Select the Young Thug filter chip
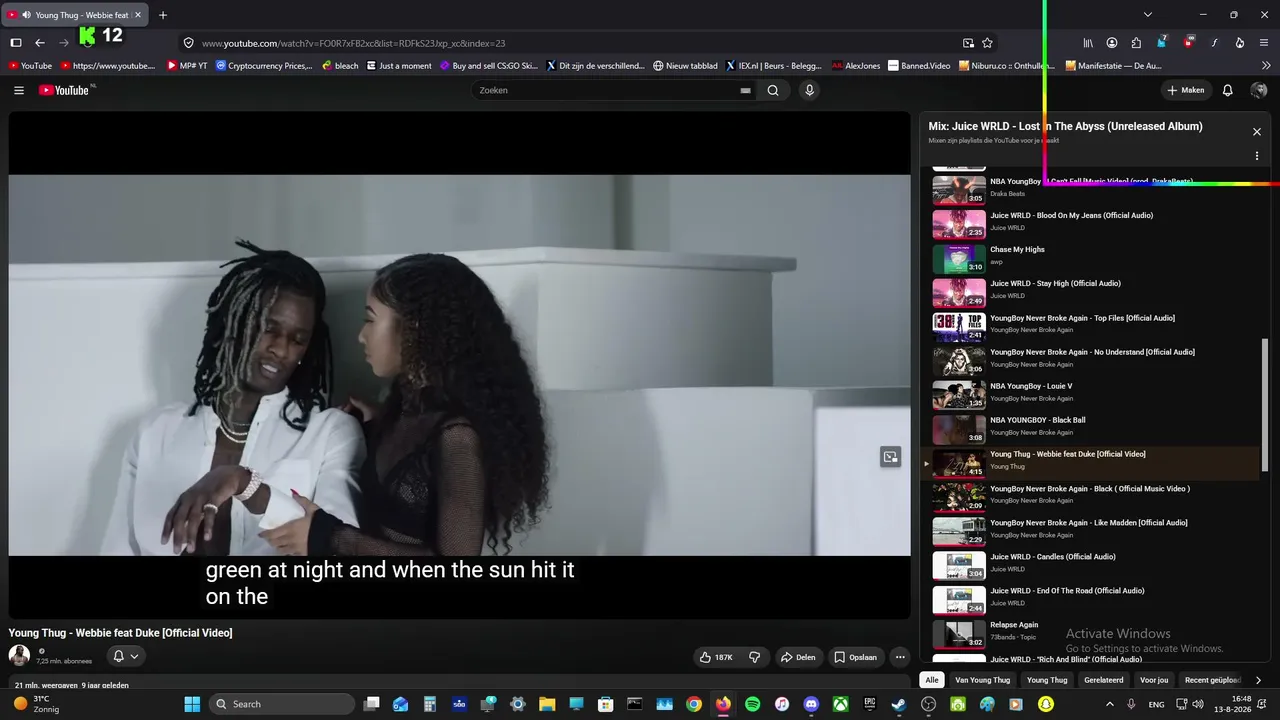This screenshot has width=1280, height=720. 1047,680
